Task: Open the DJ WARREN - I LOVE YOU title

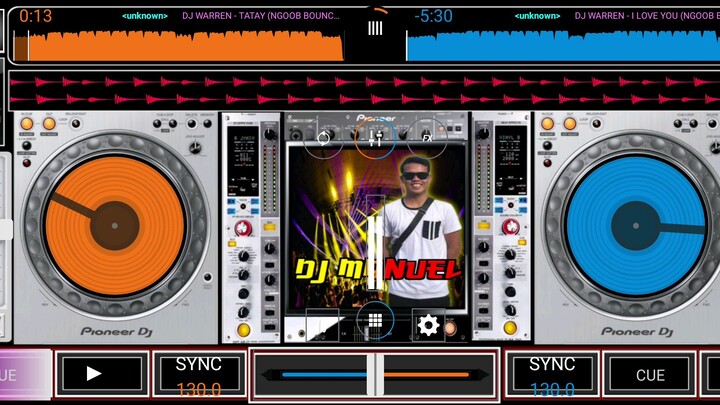Action: (x=647, y=16)
